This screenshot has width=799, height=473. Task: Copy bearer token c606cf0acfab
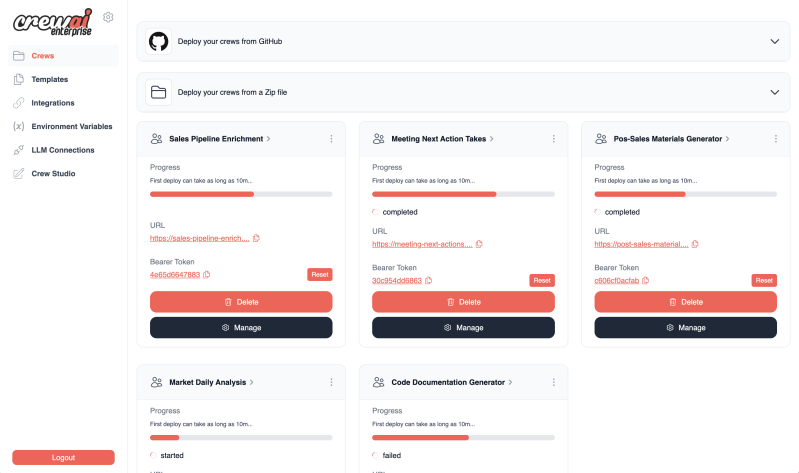[x=646, y=280]
